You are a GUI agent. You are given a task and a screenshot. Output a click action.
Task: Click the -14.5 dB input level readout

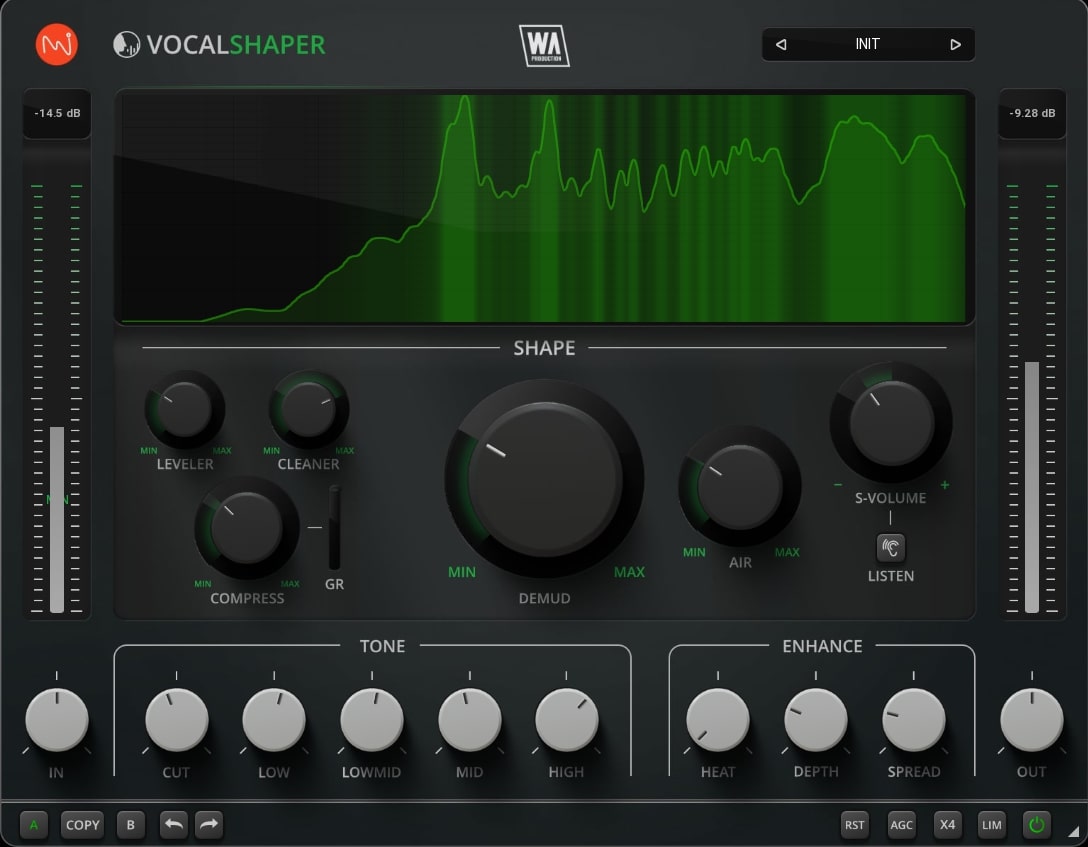coord(56,114)
